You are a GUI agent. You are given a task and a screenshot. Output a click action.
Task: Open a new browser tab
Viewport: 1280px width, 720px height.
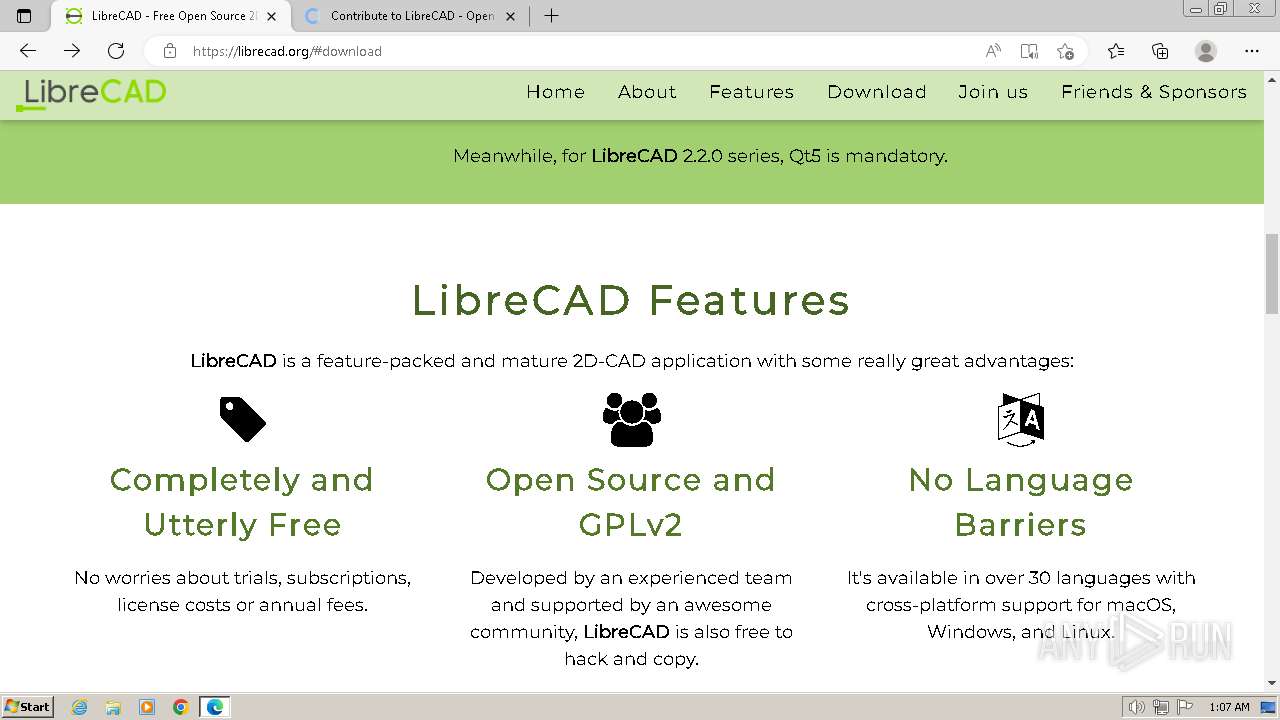(551, 16)
